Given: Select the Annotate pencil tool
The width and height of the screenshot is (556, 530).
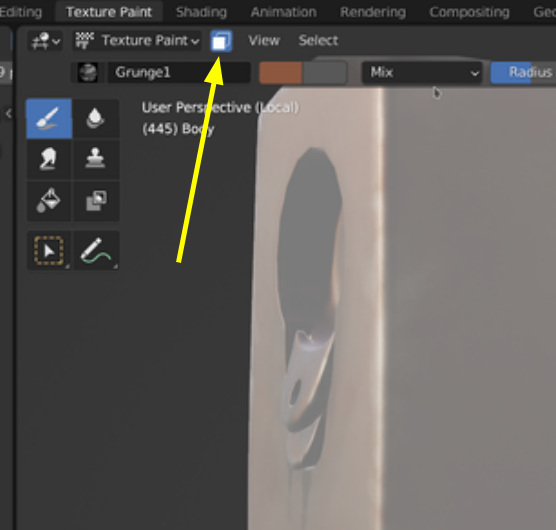Looking at the screenshot, I should pyautogui.click(x=96, y=250).
